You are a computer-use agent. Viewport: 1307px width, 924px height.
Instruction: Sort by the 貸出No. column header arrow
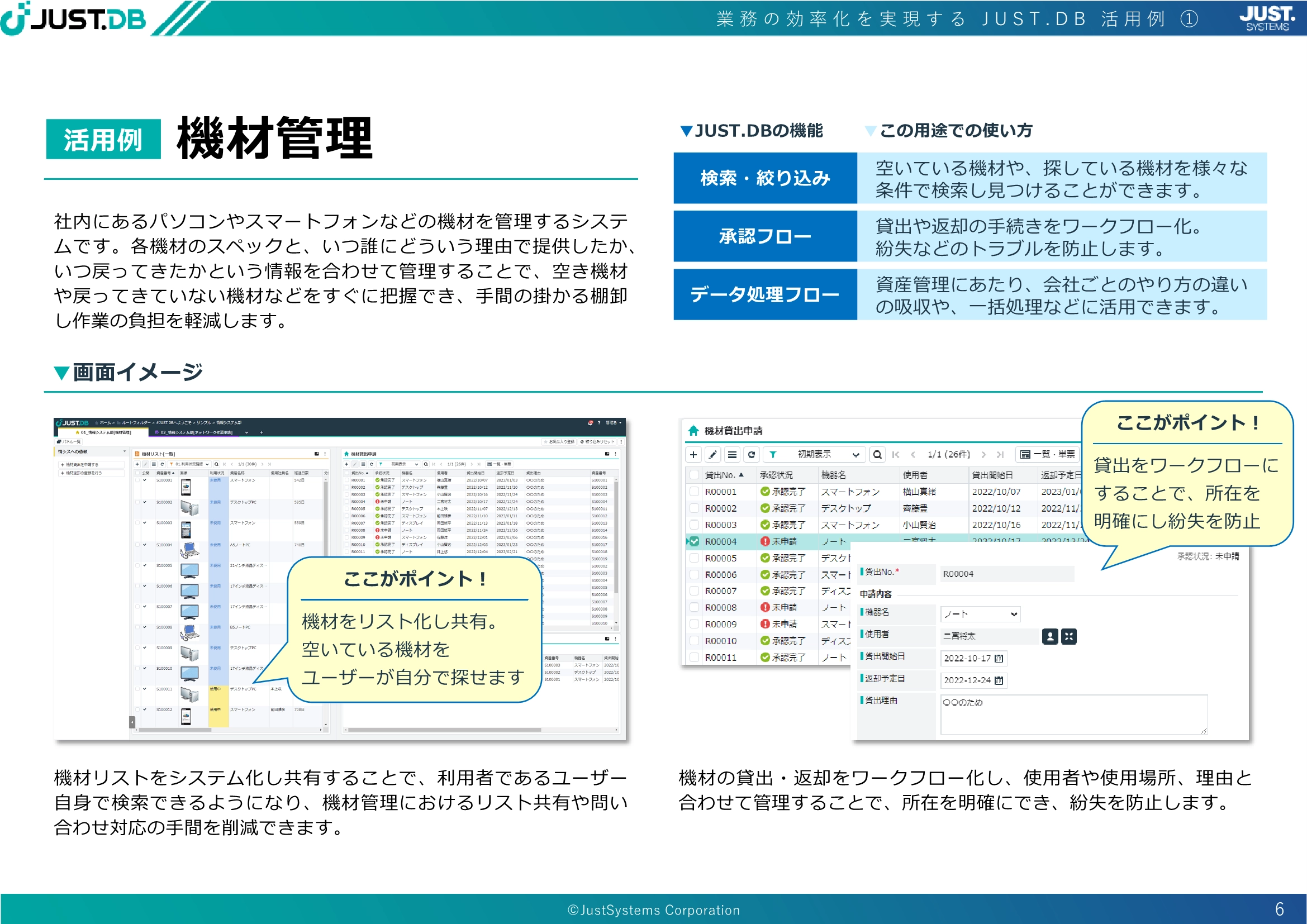coord(741,474)
